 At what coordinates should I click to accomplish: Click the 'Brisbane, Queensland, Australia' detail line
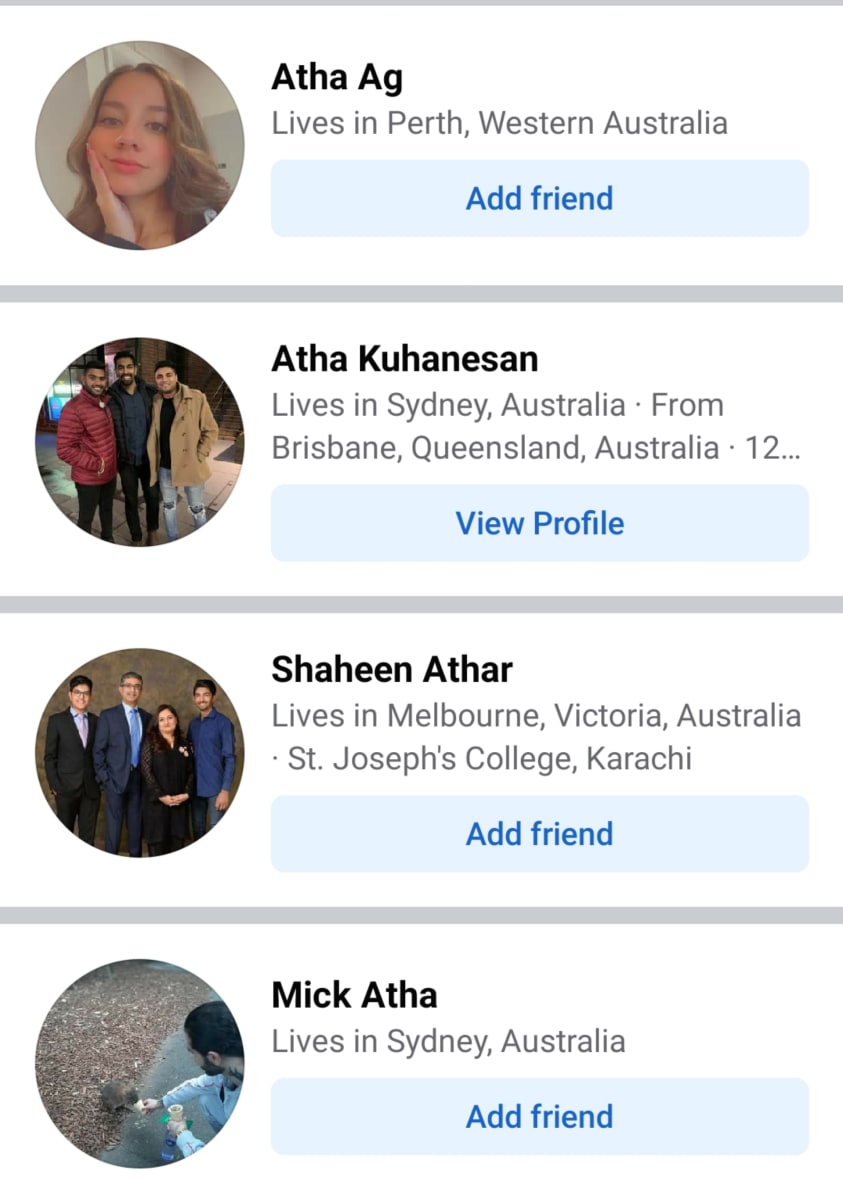[x=495, y=448]
